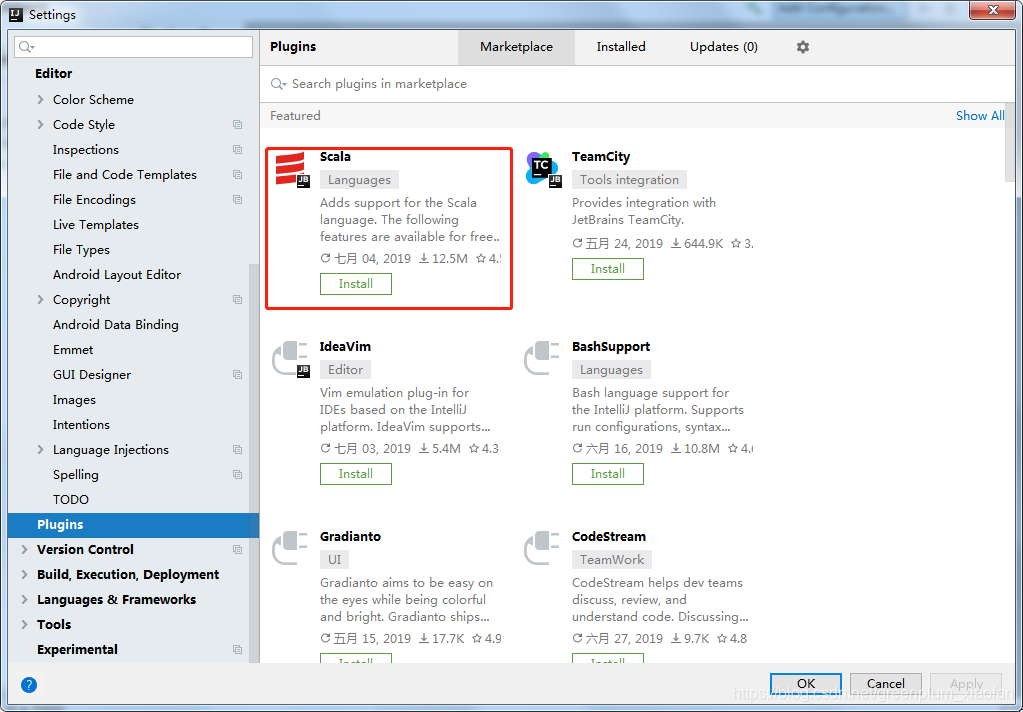Click the Scala plugin logo icon
The height and width of the screenshot is (712, 1023).
click(x=292, y=170)
